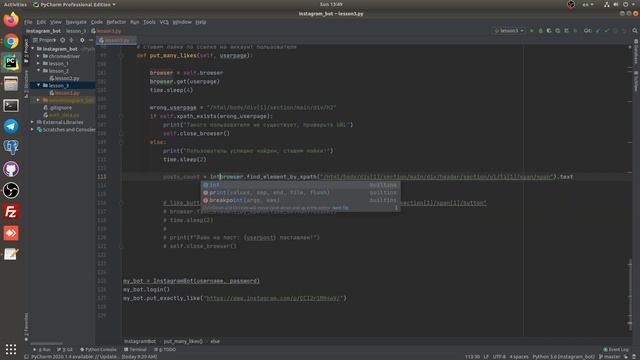Open the Refactor menu
This screenshot has height=360, width=640.
(x=116, y=22)
